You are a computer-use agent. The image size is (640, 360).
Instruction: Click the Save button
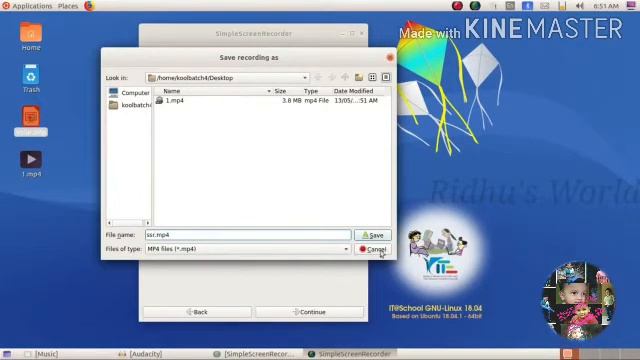click(373, 235)
